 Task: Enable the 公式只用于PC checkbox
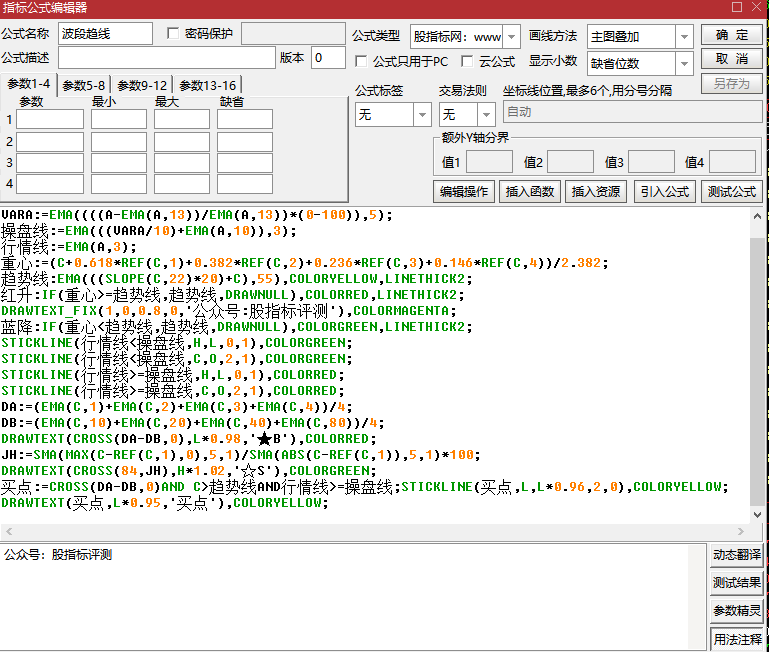click(361, 61)
